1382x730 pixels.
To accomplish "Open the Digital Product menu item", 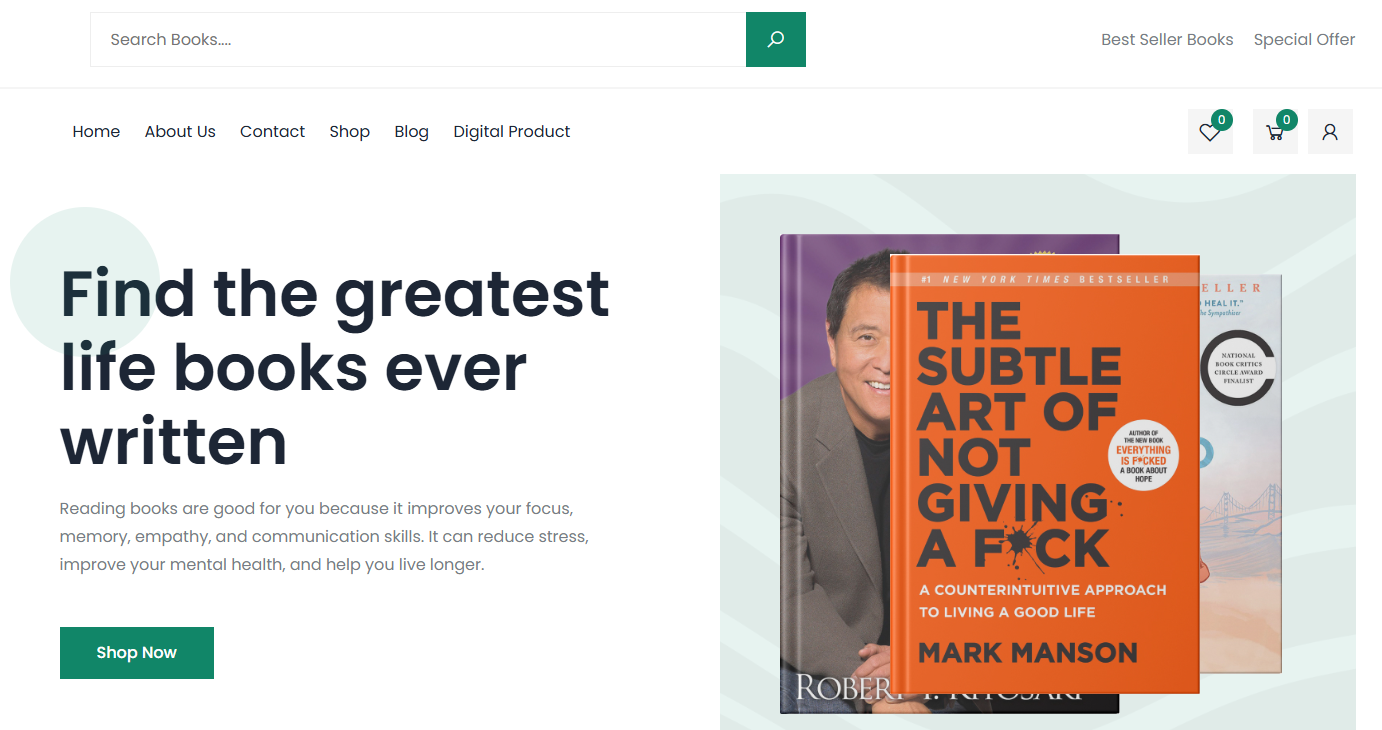I will (x=511, y=132).
